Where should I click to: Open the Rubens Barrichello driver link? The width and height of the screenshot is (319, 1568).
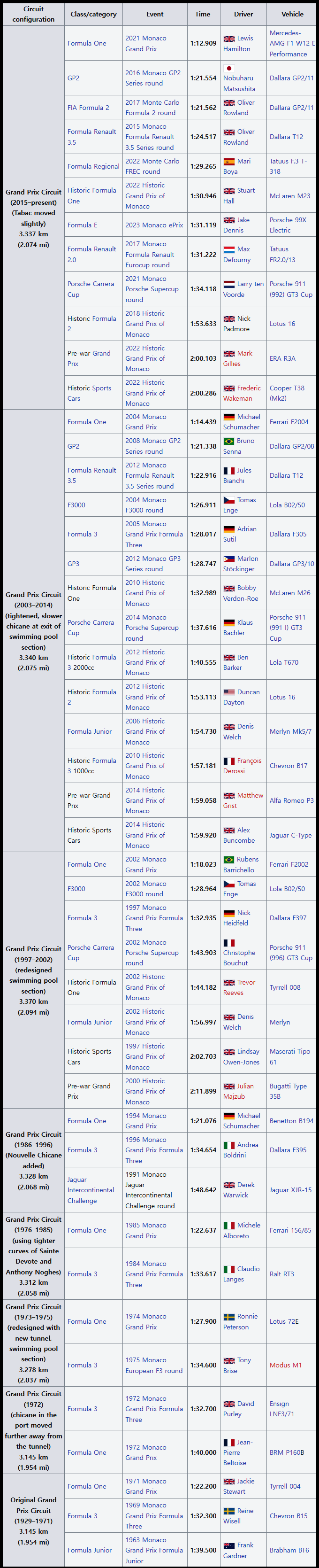point(241,864)
